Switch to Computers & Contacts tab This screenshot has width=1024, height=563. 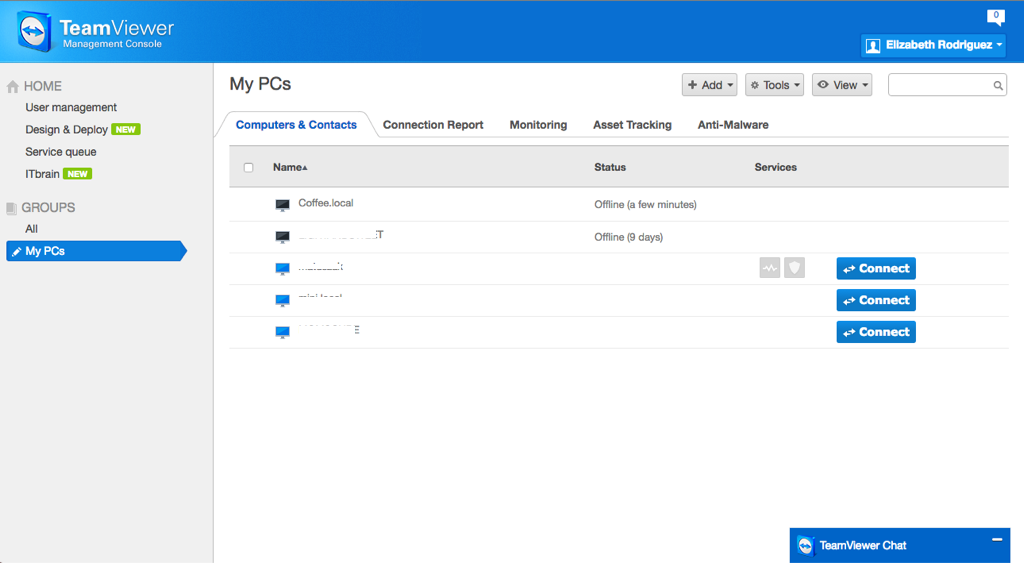tap(296, 125)
